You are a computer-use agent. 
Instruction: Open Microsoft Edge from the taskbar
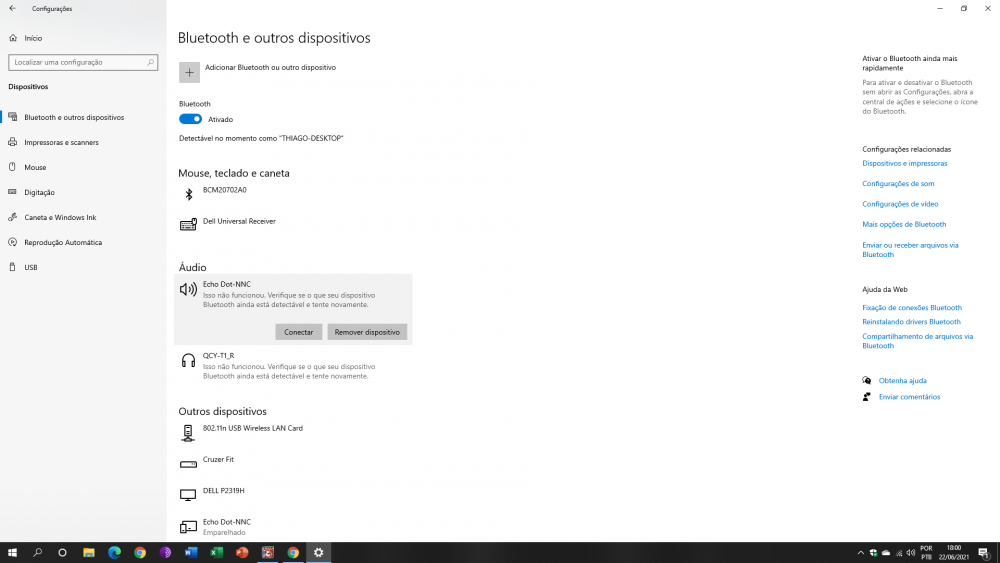point(114,552)
